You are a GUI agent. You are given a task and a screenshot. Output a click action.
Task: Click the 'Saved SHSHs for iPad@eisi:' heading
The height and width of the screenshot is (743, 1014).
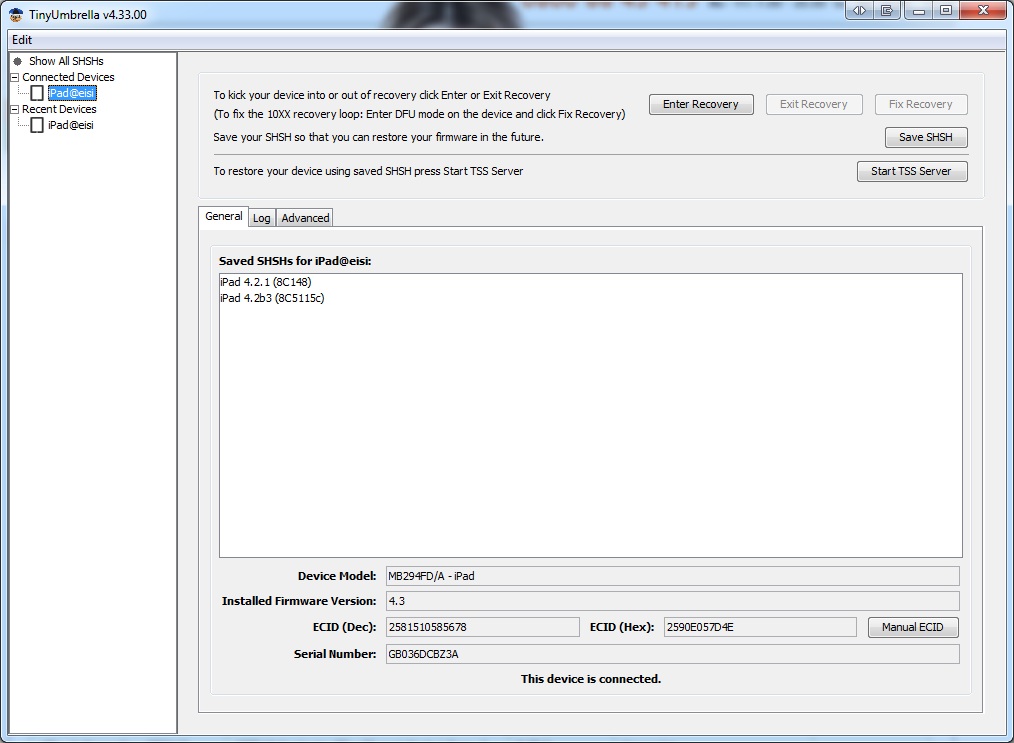(295, 261)
